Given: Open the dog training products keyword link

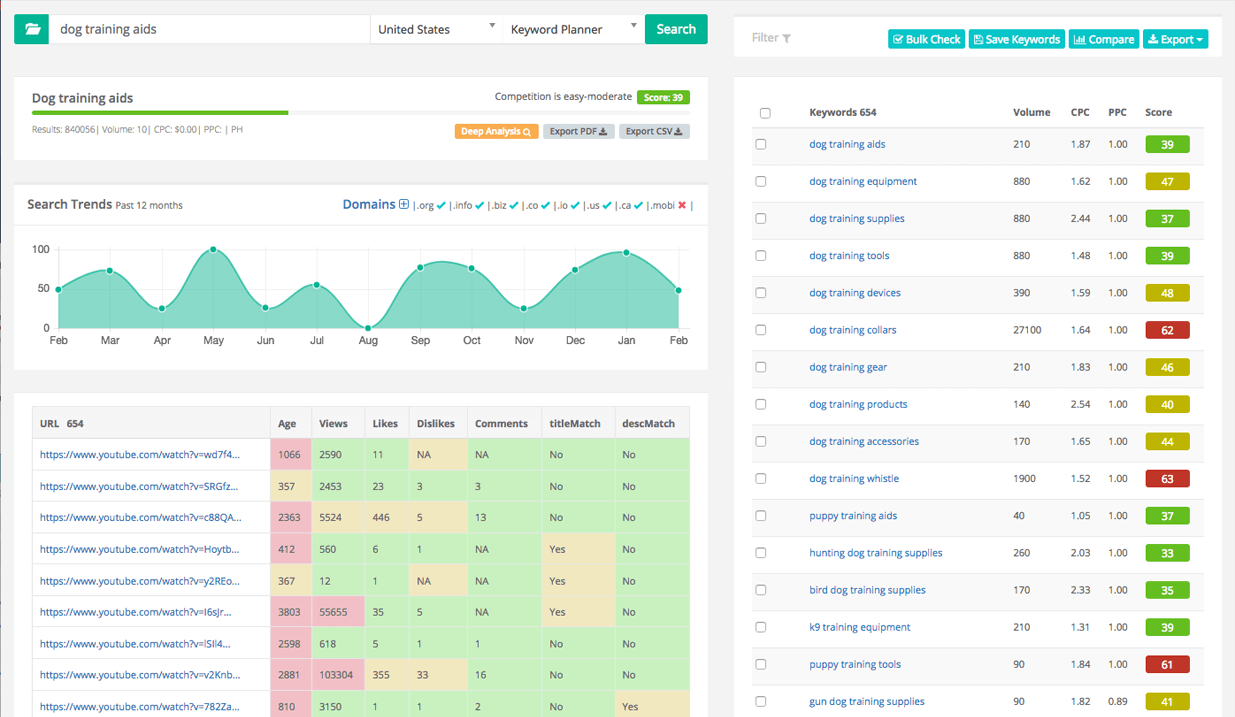Looking at the screenshot, I should click(x=858, y=404).
